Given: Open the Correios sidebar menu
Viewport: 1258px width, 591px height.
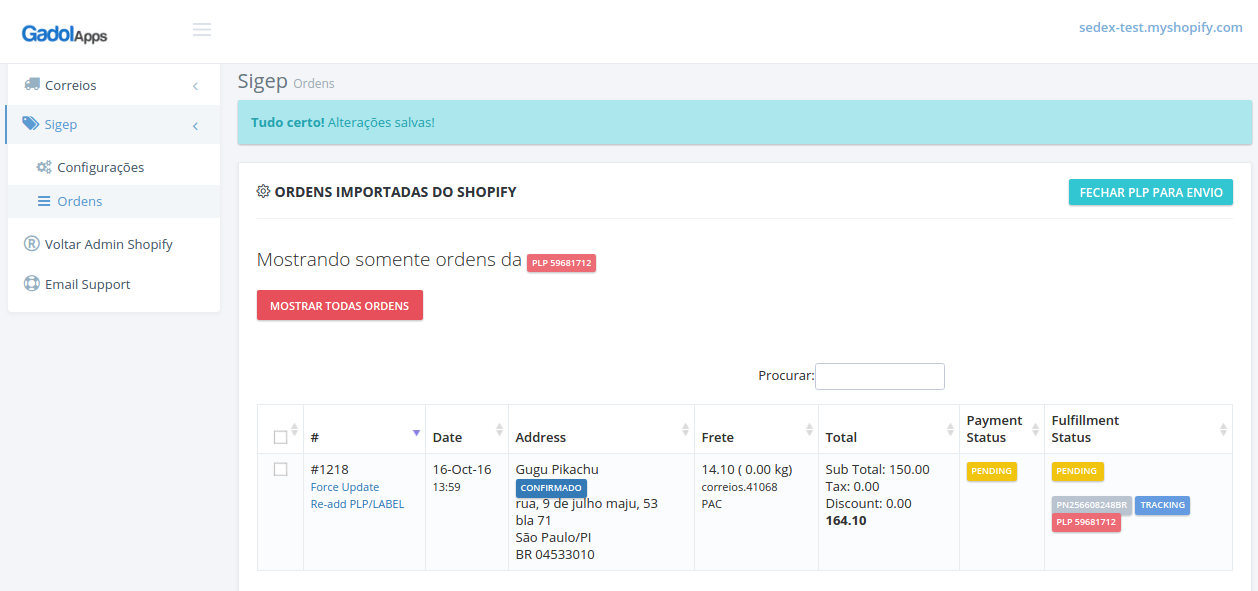Looking at the screenshot, I should coord(114,85).
